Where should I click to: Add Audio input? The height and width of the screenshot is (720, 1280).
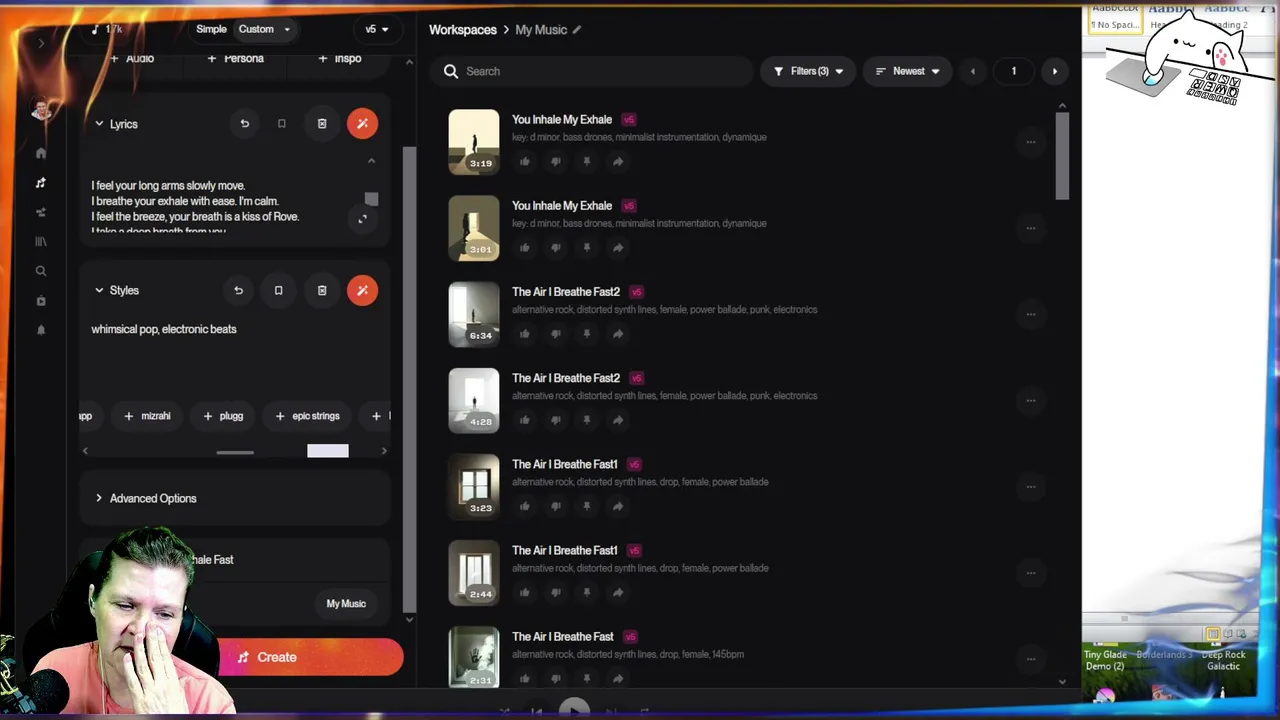(x=130, y=58)
